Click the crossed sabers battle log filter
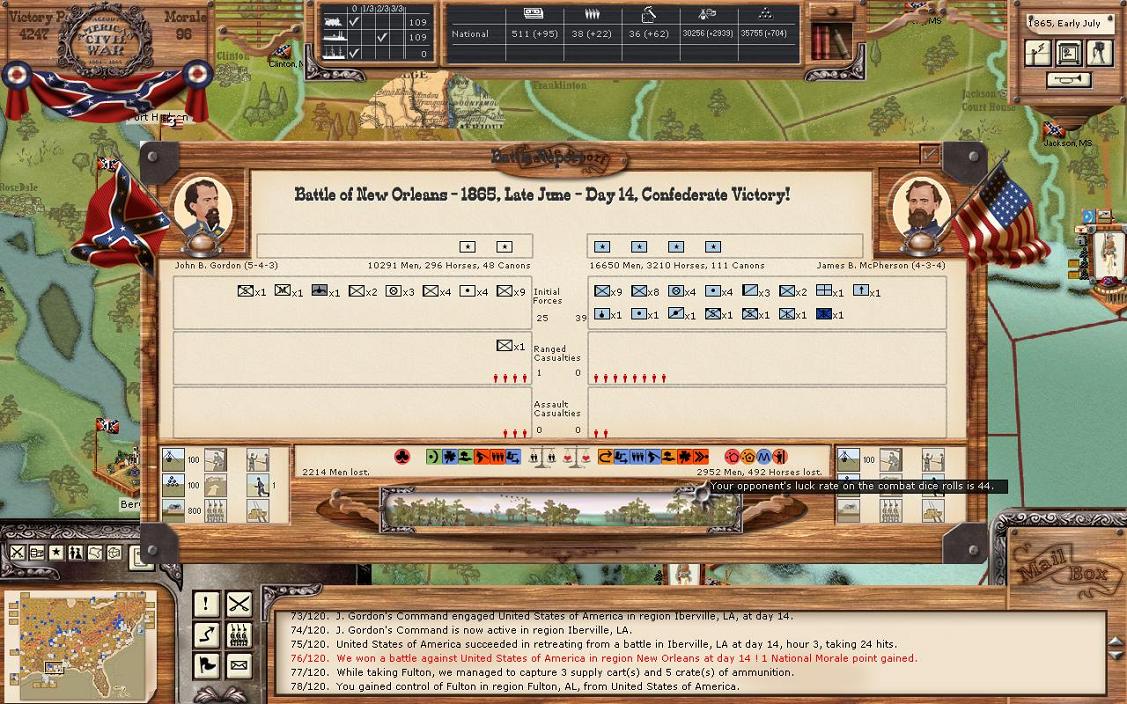The width and height of the screenshot is (1127, 704). pyautogui.click(x=238, y=604)
